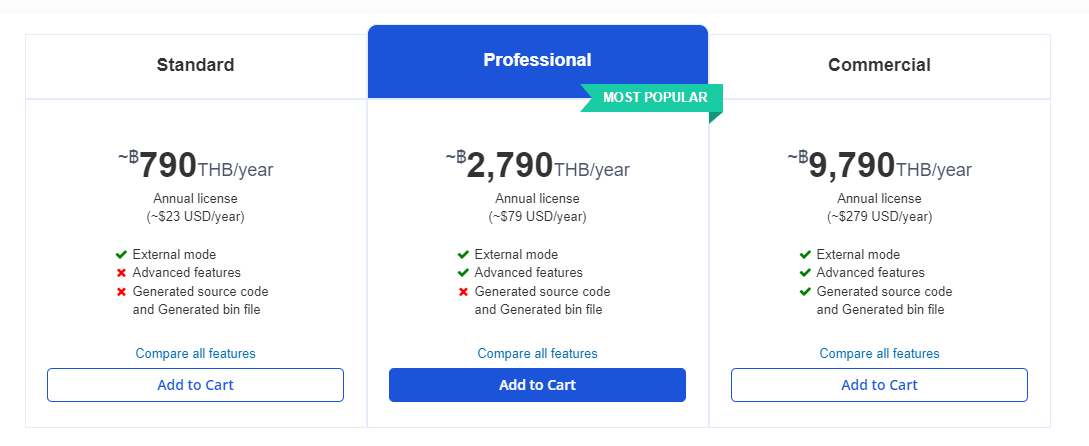Add the Standard plan to cart

[x=195, y=385]
